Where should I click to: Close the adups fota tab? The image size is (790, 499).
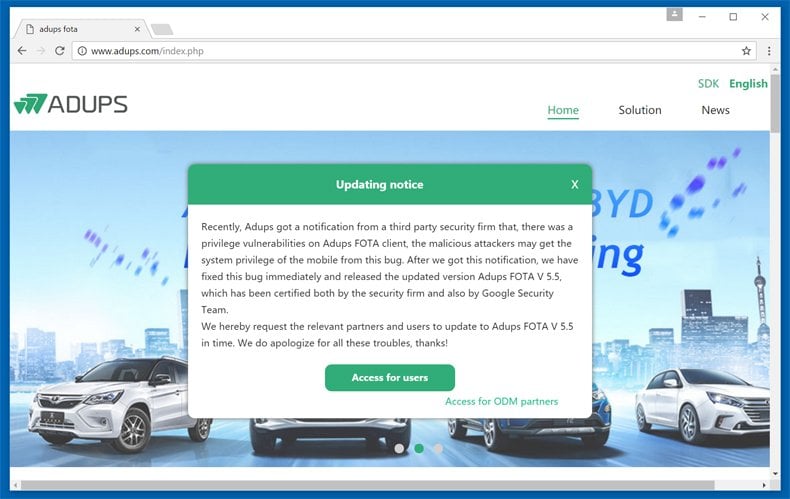click(137, 29)
